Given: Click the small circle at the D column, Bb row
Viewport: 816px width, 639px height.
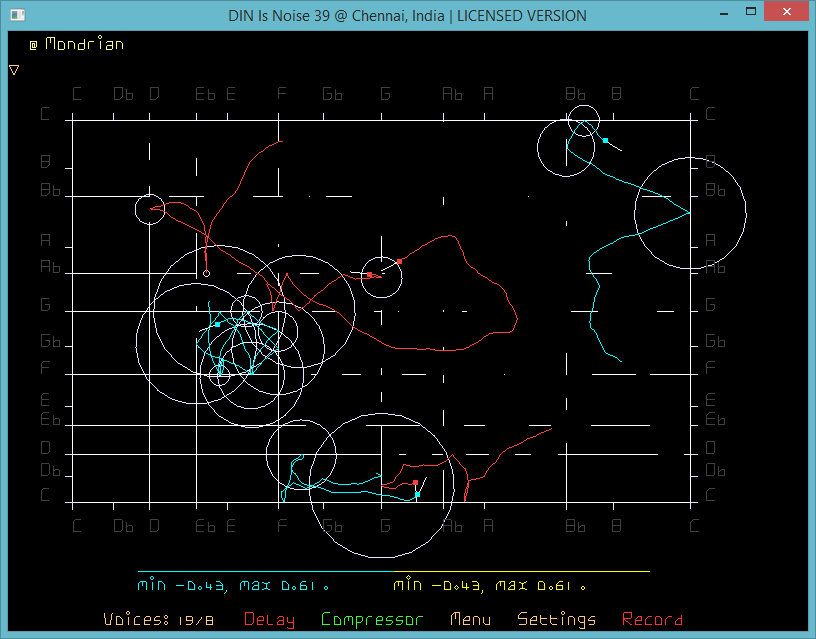Looking at the screenshot, I should pyautogui.click(x=150, y=209).
